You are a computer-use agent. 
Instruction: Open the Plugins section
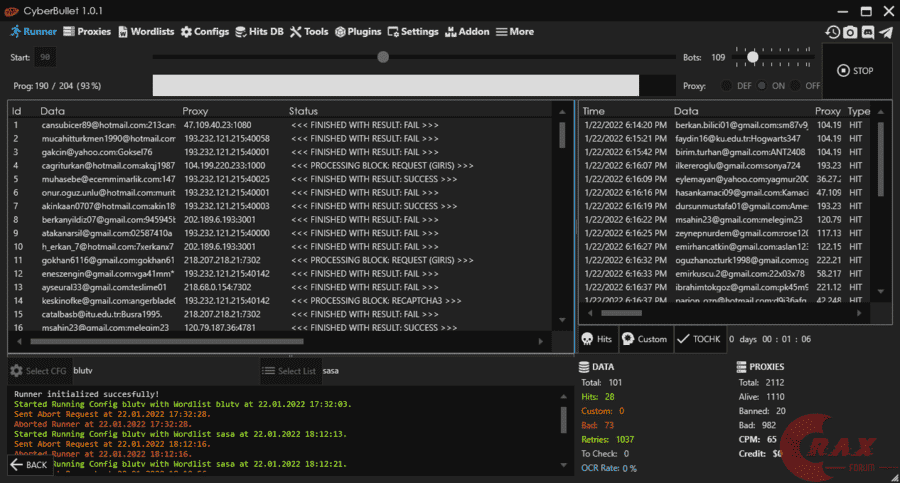pos(356,31)
